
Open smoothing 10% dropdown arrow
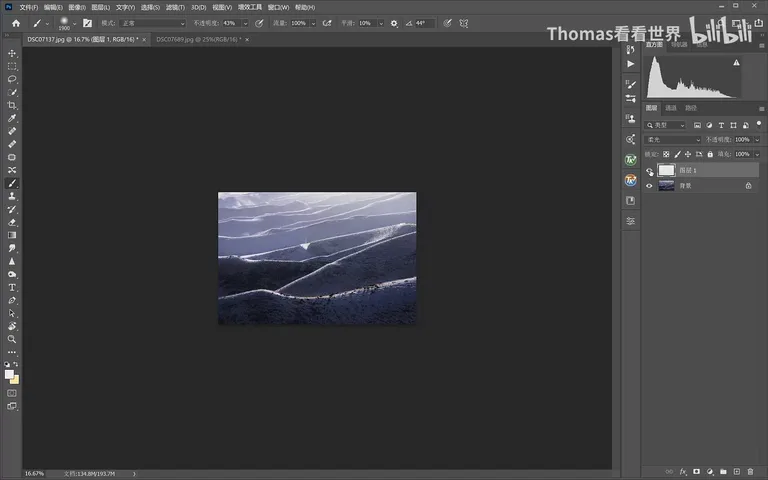[381, 23]
